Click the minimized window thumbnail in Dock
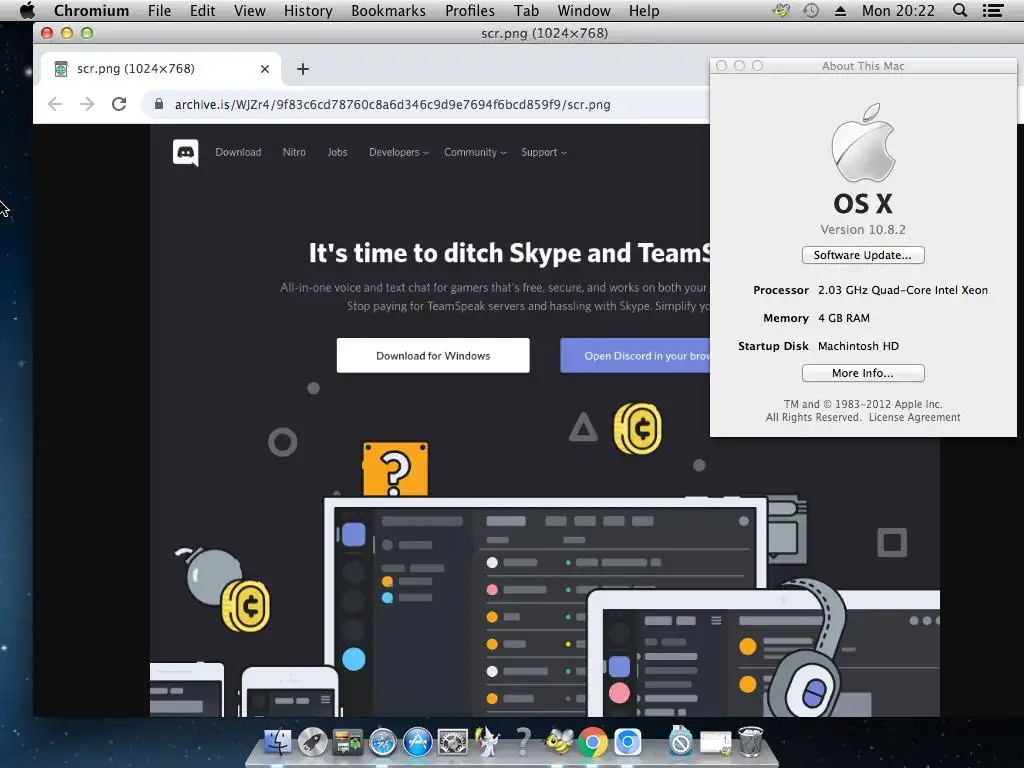 point(716,743)
